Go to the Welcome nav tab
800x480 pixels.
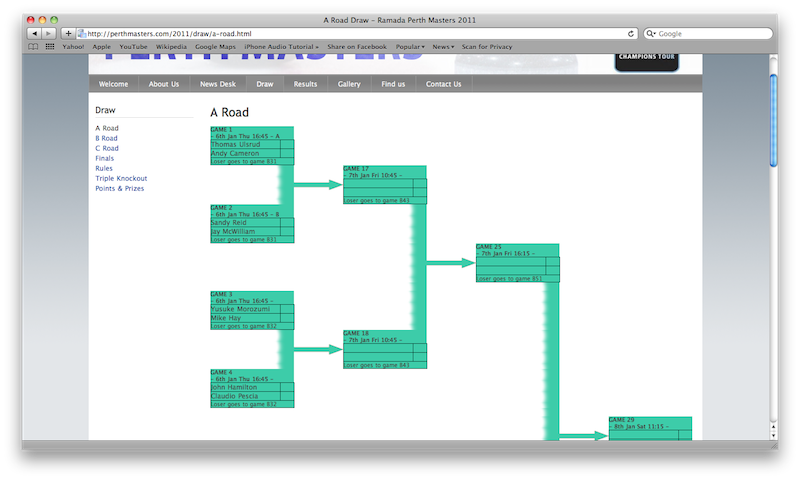[x=113, y=84]
